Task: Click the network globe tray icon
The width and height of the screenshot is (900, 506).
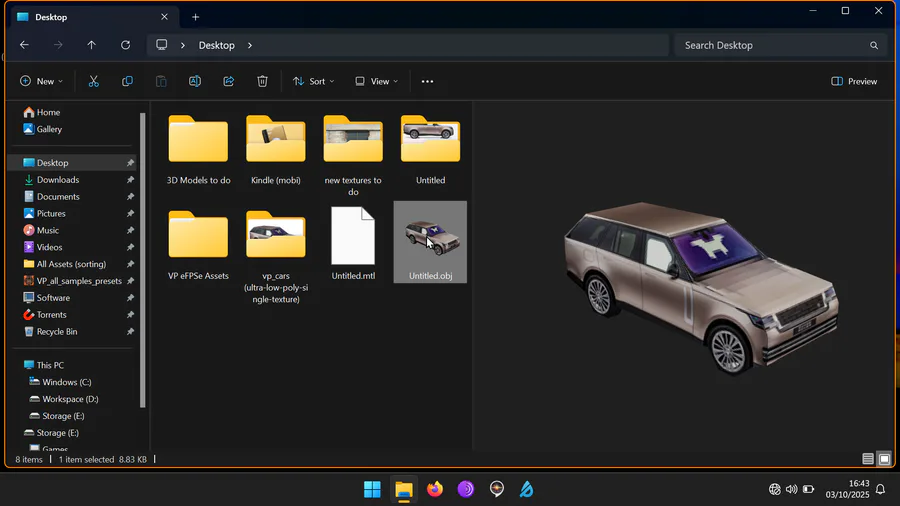Action: [775, 489]
